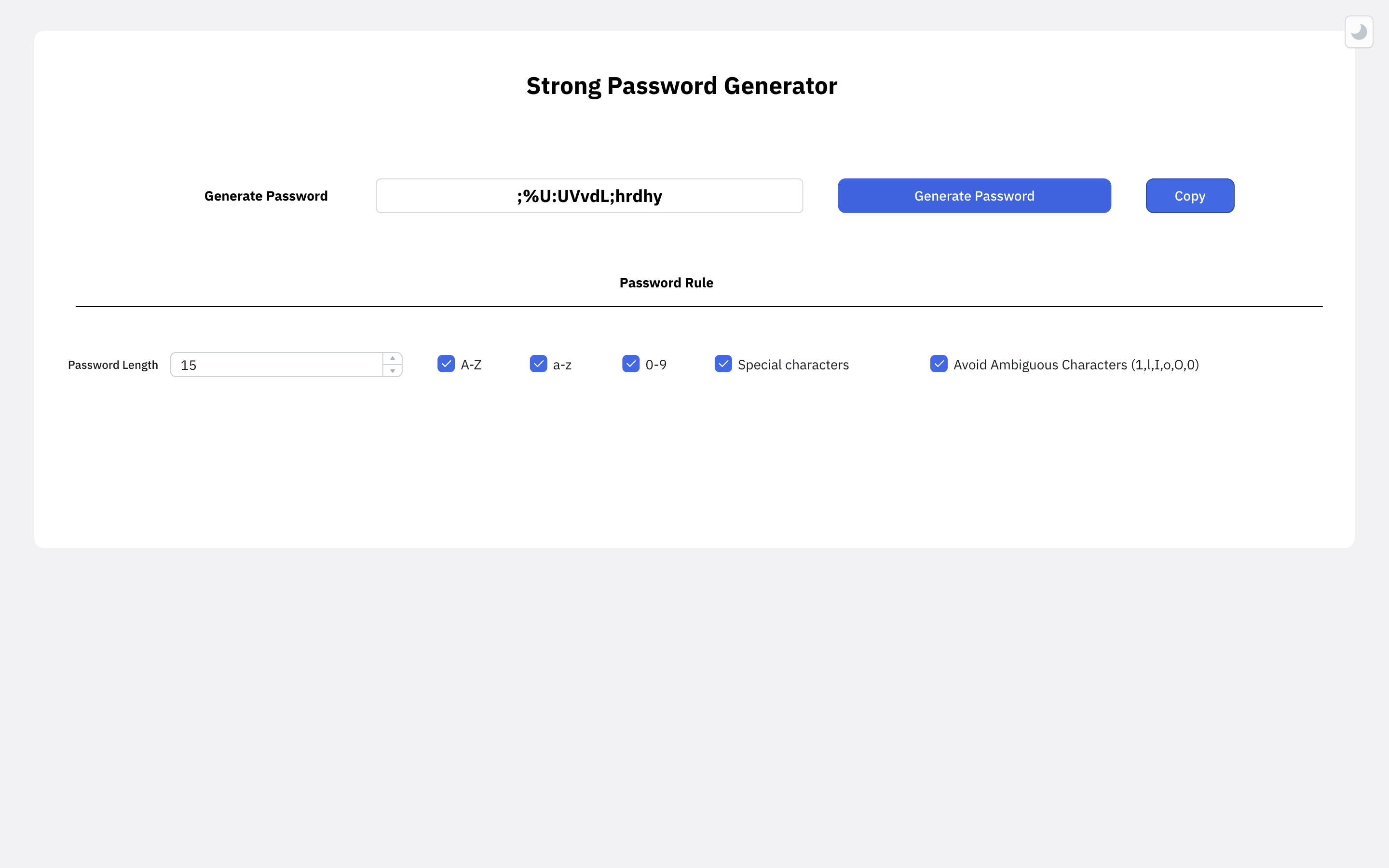This screenshot has width=1389, height=868.
Task: Click the "A-Z" label text
Action: tap(471, 365)
